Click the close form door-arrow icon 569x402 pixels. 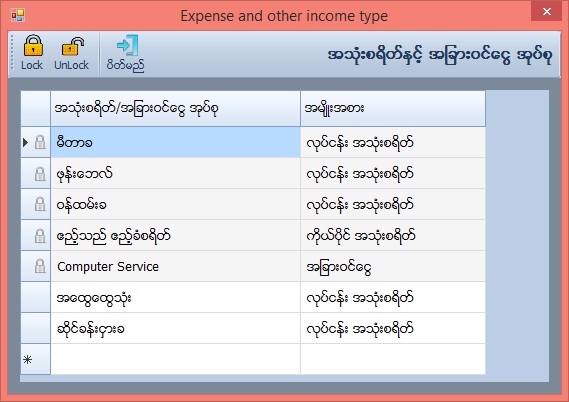tap(127, 45)
